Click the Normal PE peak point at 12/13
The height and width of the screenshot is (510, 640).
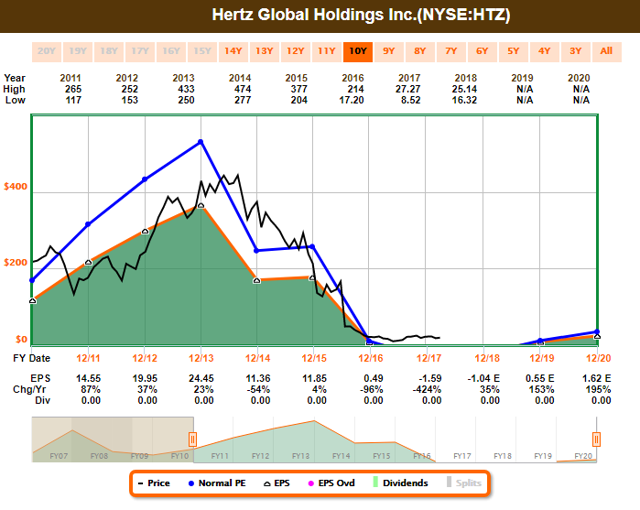[x=200, y=142]
